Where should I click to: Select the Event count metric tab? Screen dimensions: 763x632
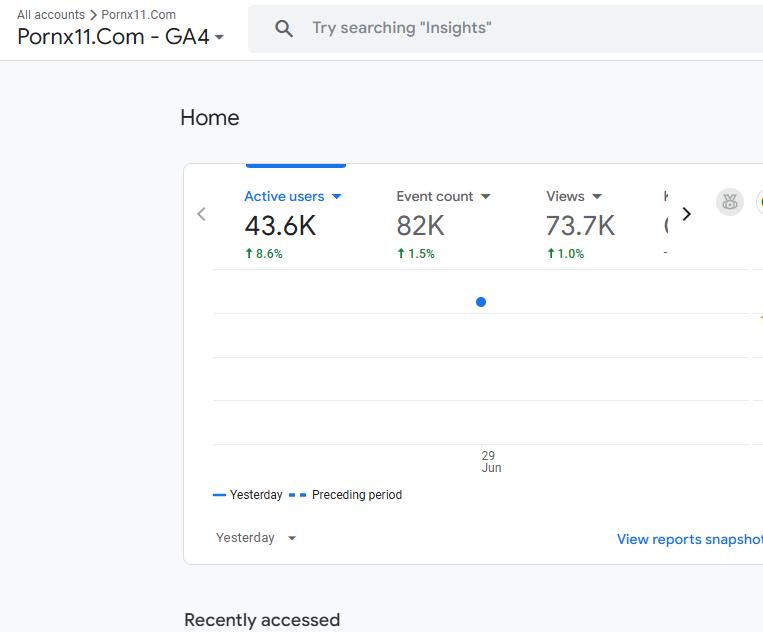tap(435, 197)
